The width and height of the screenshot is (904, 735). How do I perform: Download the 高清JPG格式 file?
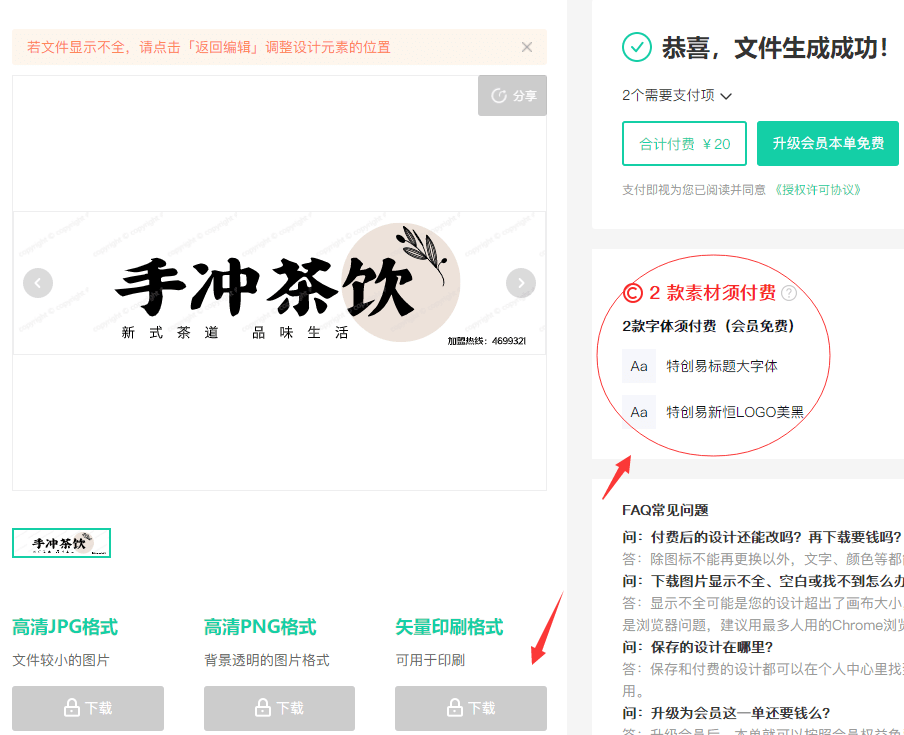87,708
